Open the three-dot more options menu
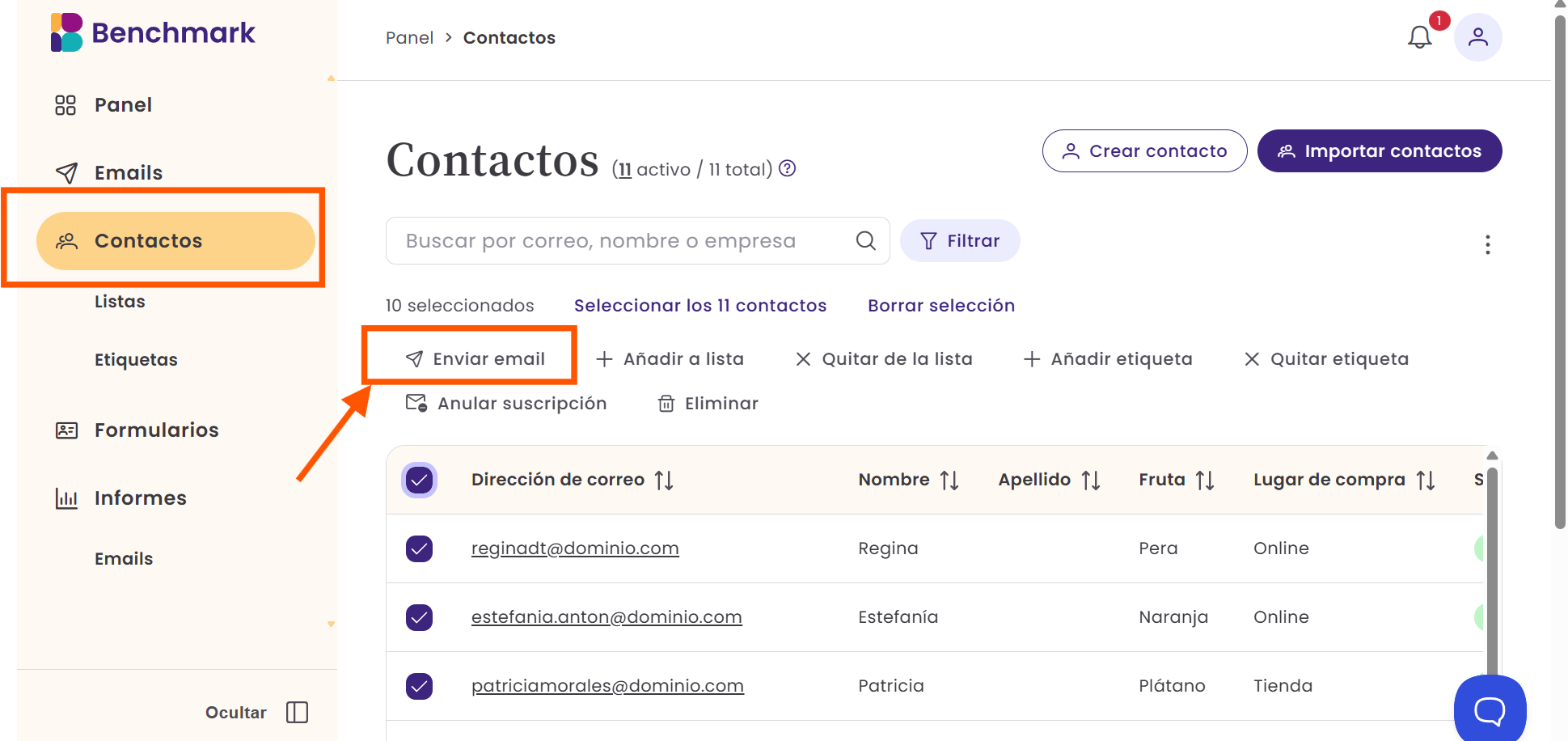The width and height of the screenshot is (1568, 741). 1487,244
